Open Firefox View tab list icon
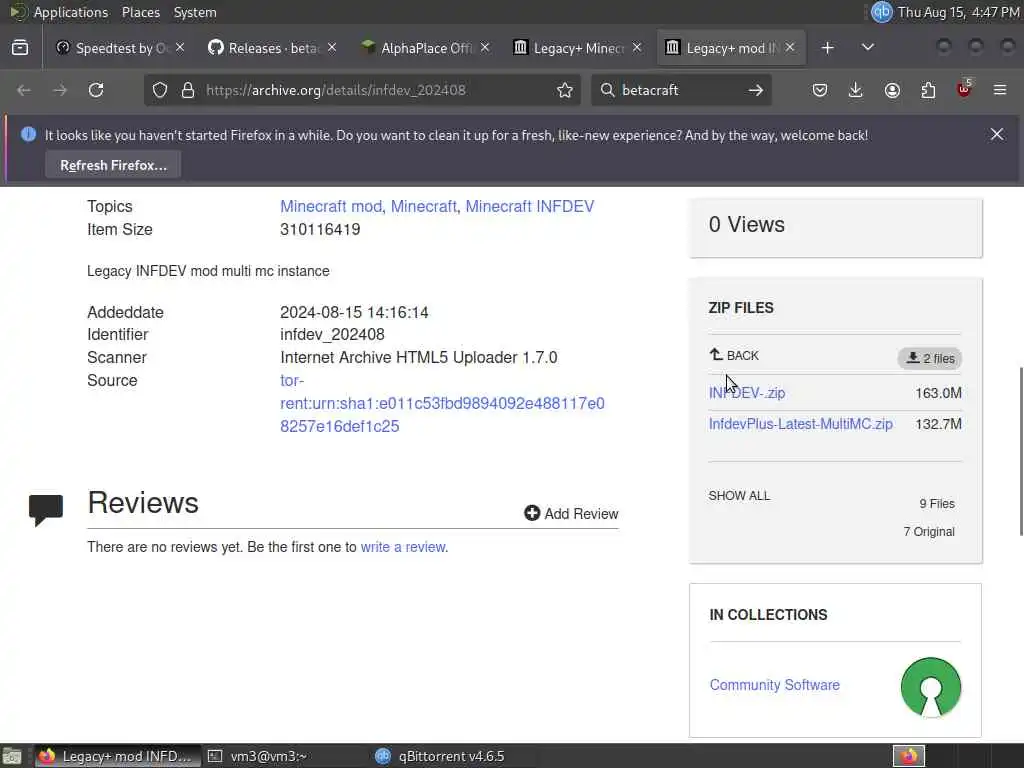Screen dimensions: 1024x768 20,48
